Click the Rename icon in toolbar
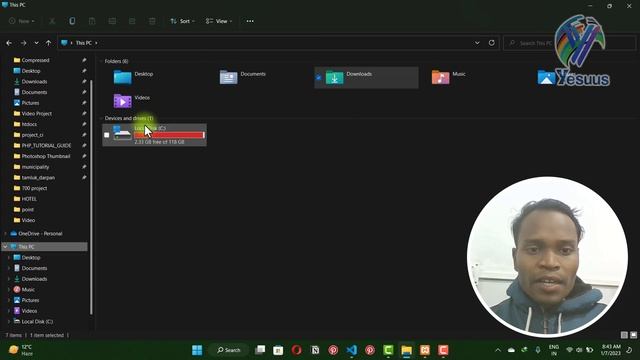 pos(112,21)
